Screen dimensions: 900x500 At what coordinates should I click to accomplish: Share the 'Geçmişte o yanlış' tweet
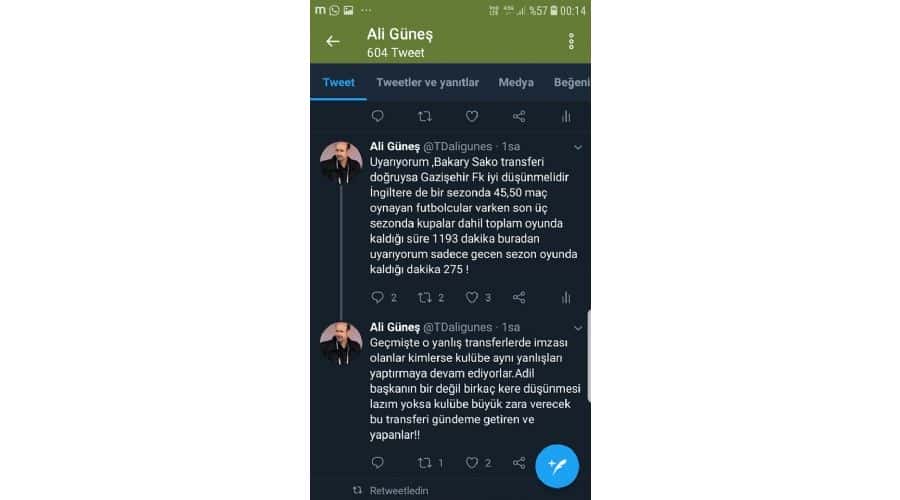click(519, 463)
